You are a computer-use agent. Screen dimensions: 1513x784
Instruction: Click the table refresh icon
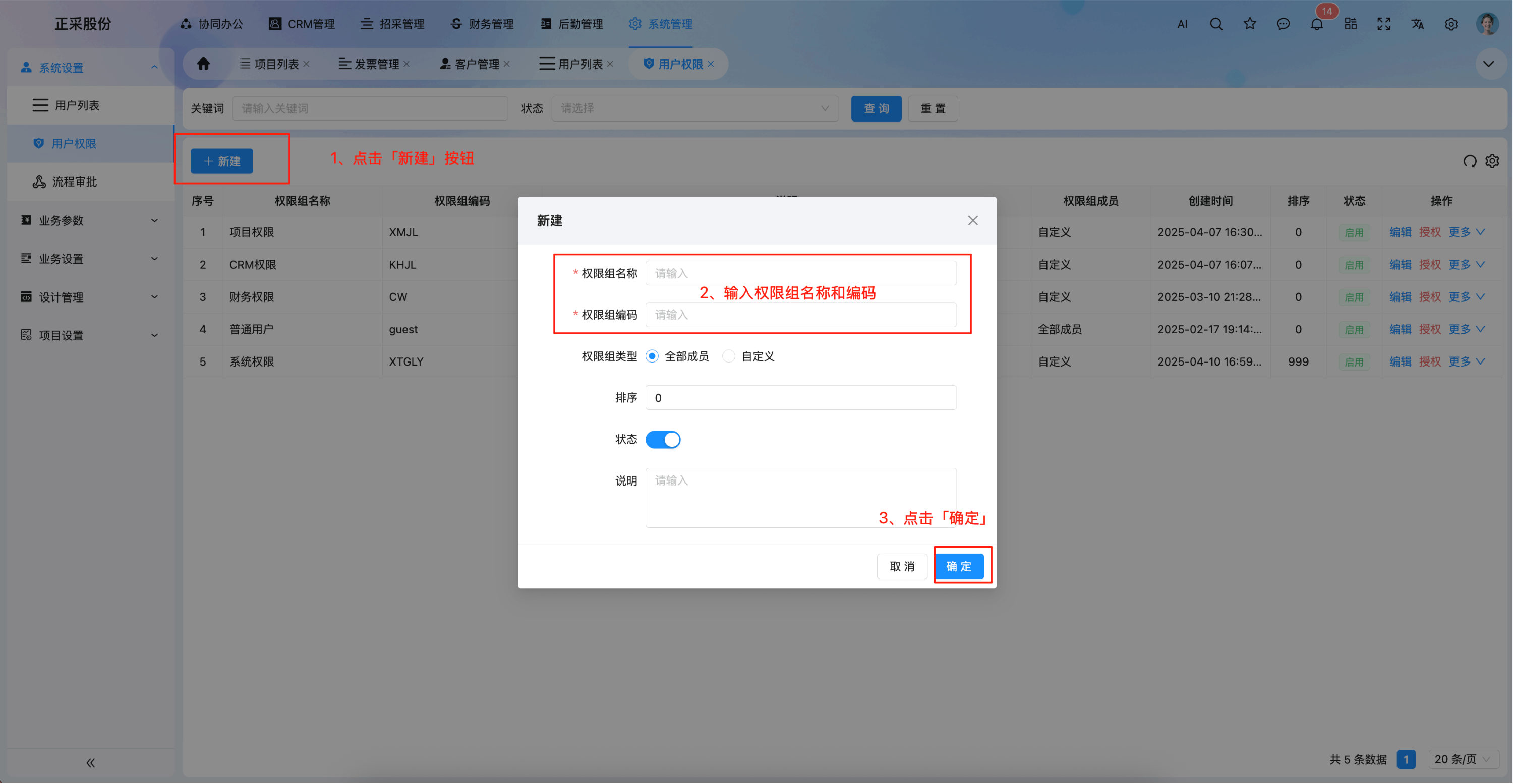pyautogui.click(x=1470, y=161)
